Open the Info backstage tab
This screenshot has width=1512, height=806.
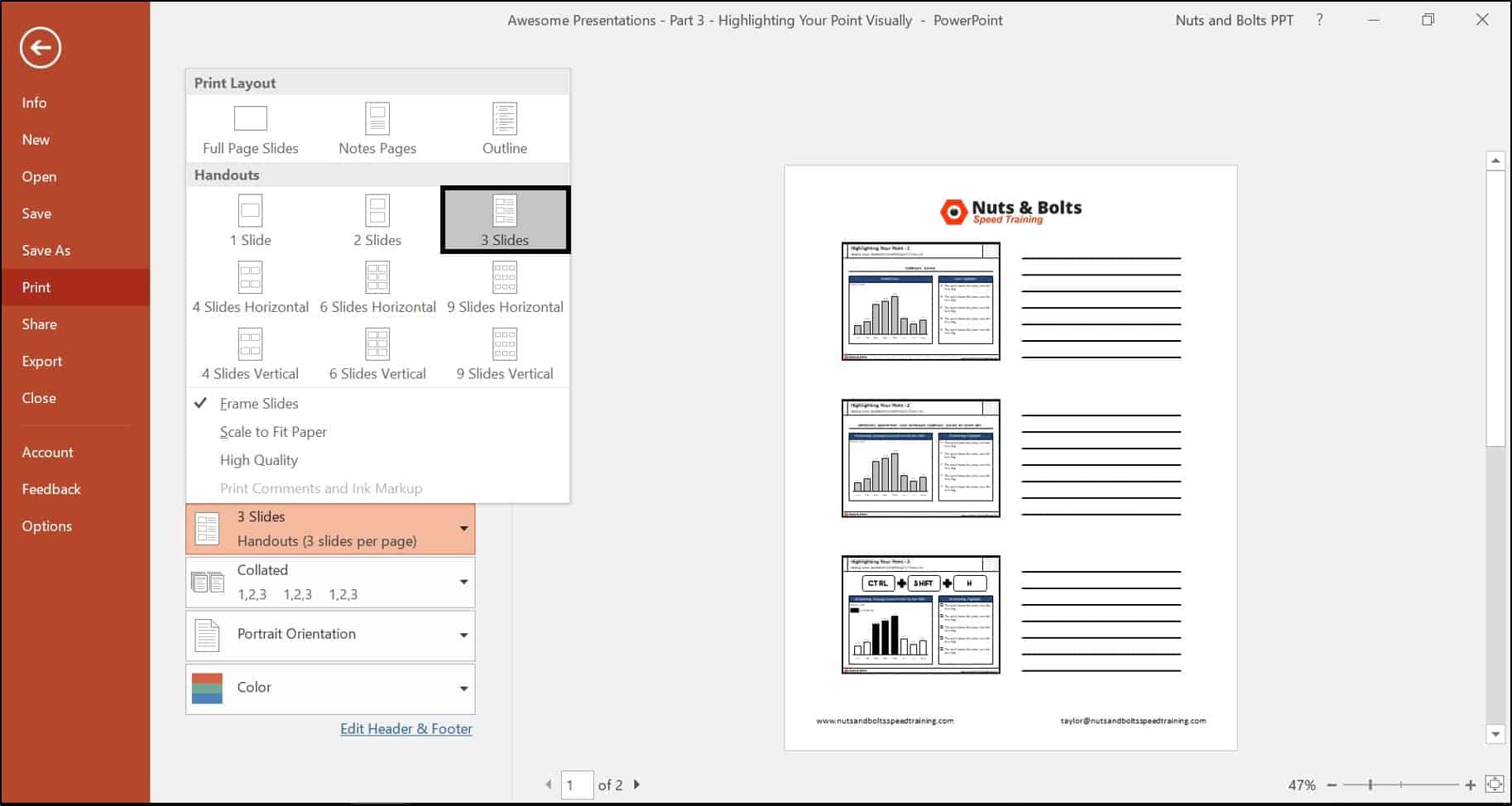coord(75,103)
